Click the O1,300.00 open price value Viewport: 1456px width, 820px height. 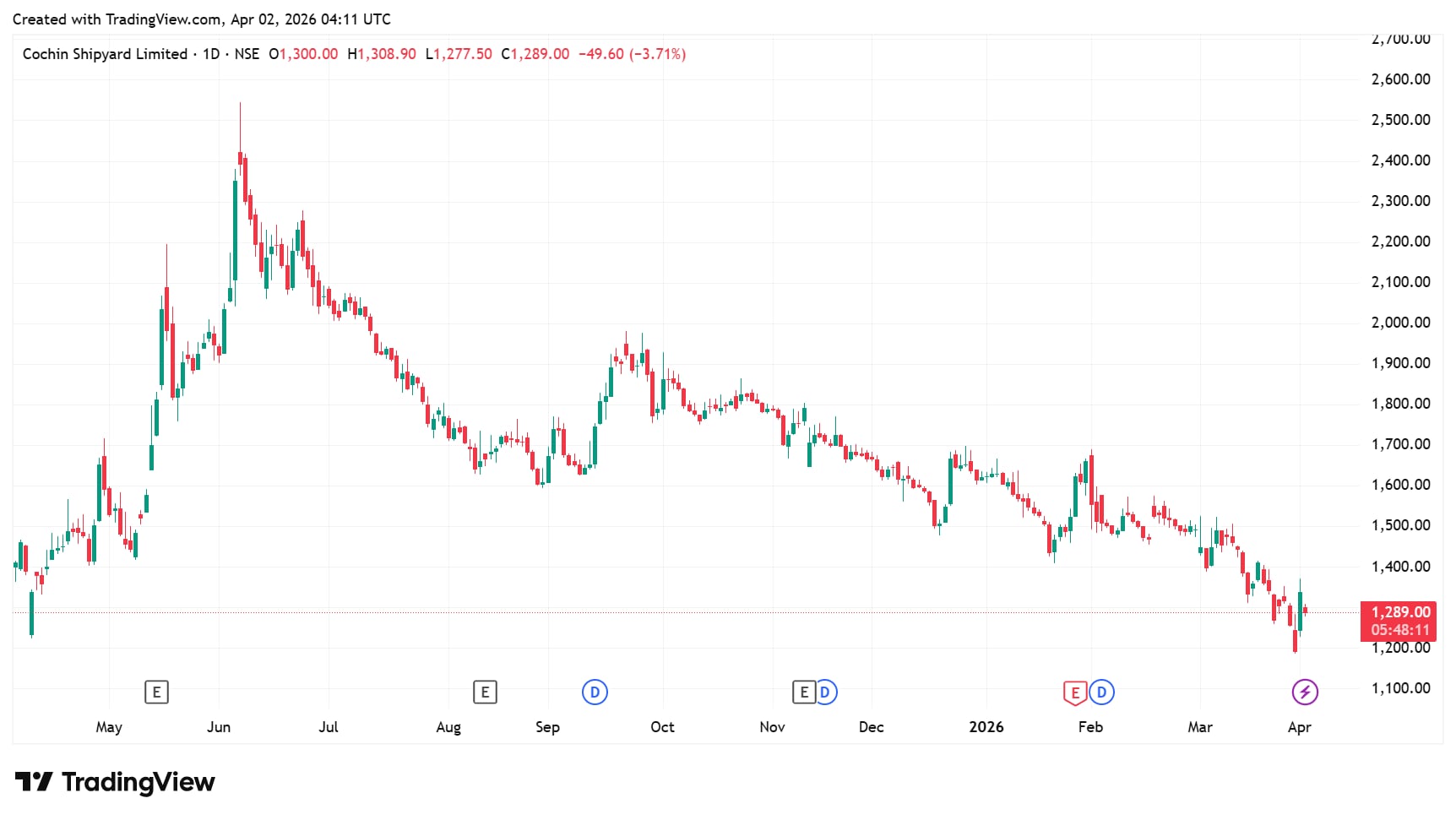tap(303, 54)
